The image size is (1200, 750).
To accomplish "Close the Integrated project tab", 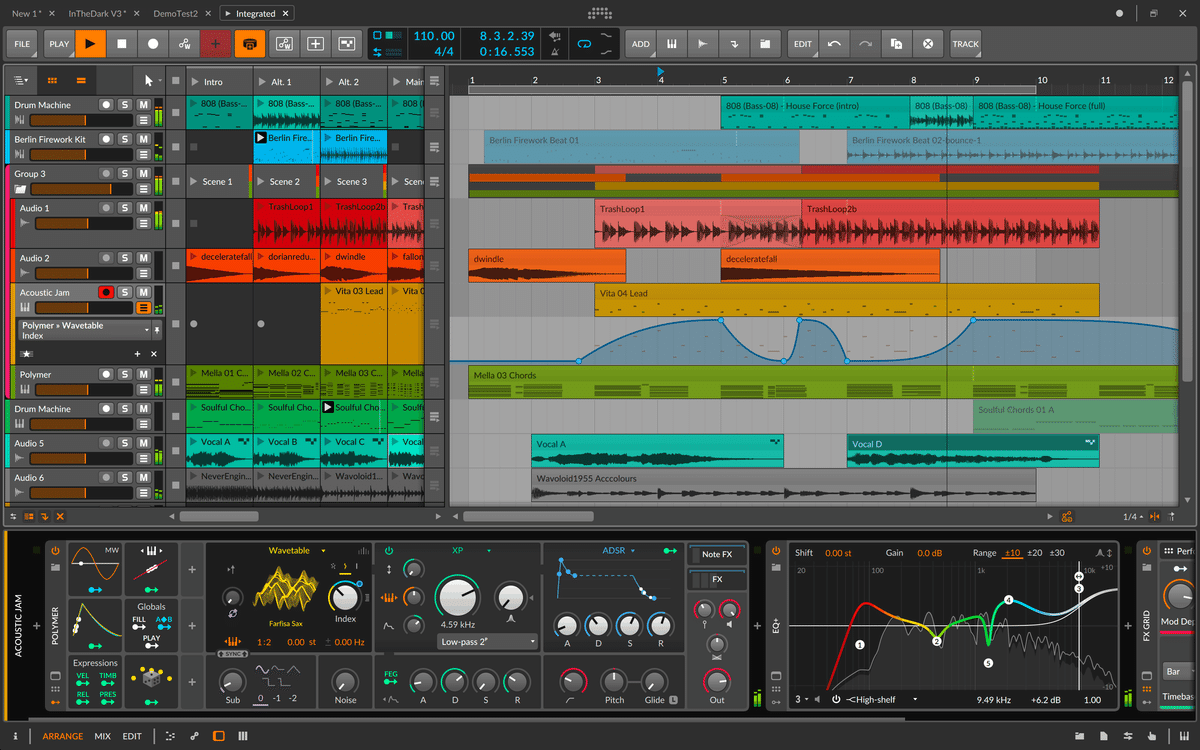I will point(285,13).
